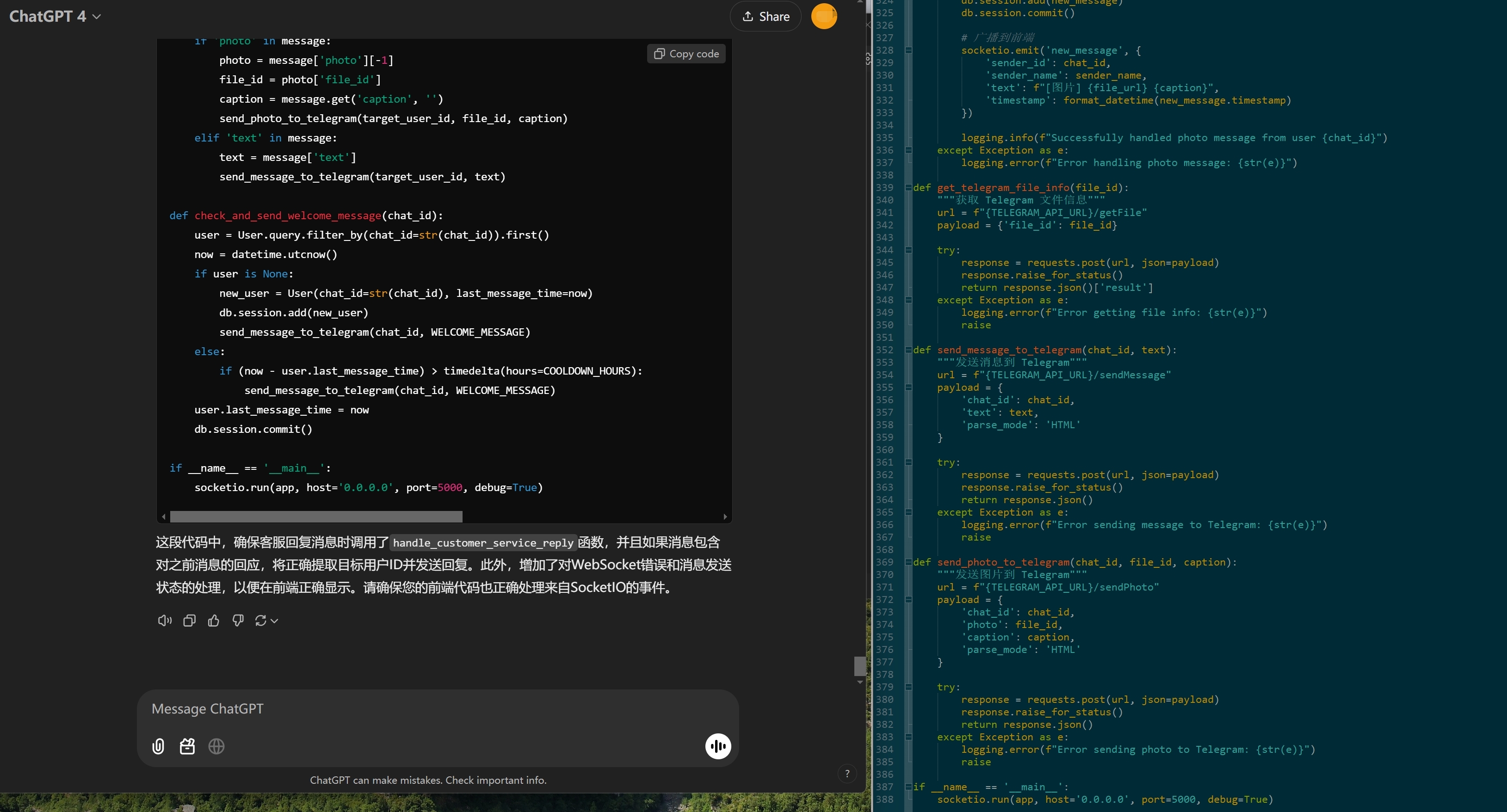
Task: Click Copy code on the code block
Action: (686, 54)
